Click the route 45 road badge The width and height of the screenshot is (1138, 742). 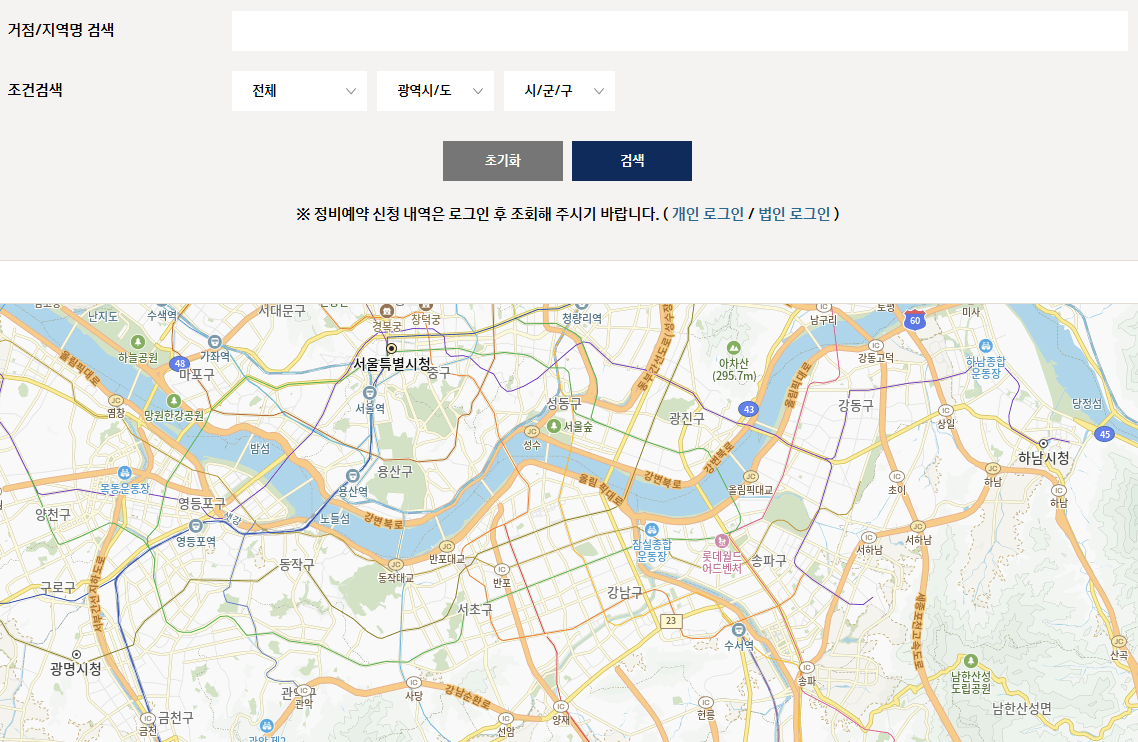pos(1105,434)
